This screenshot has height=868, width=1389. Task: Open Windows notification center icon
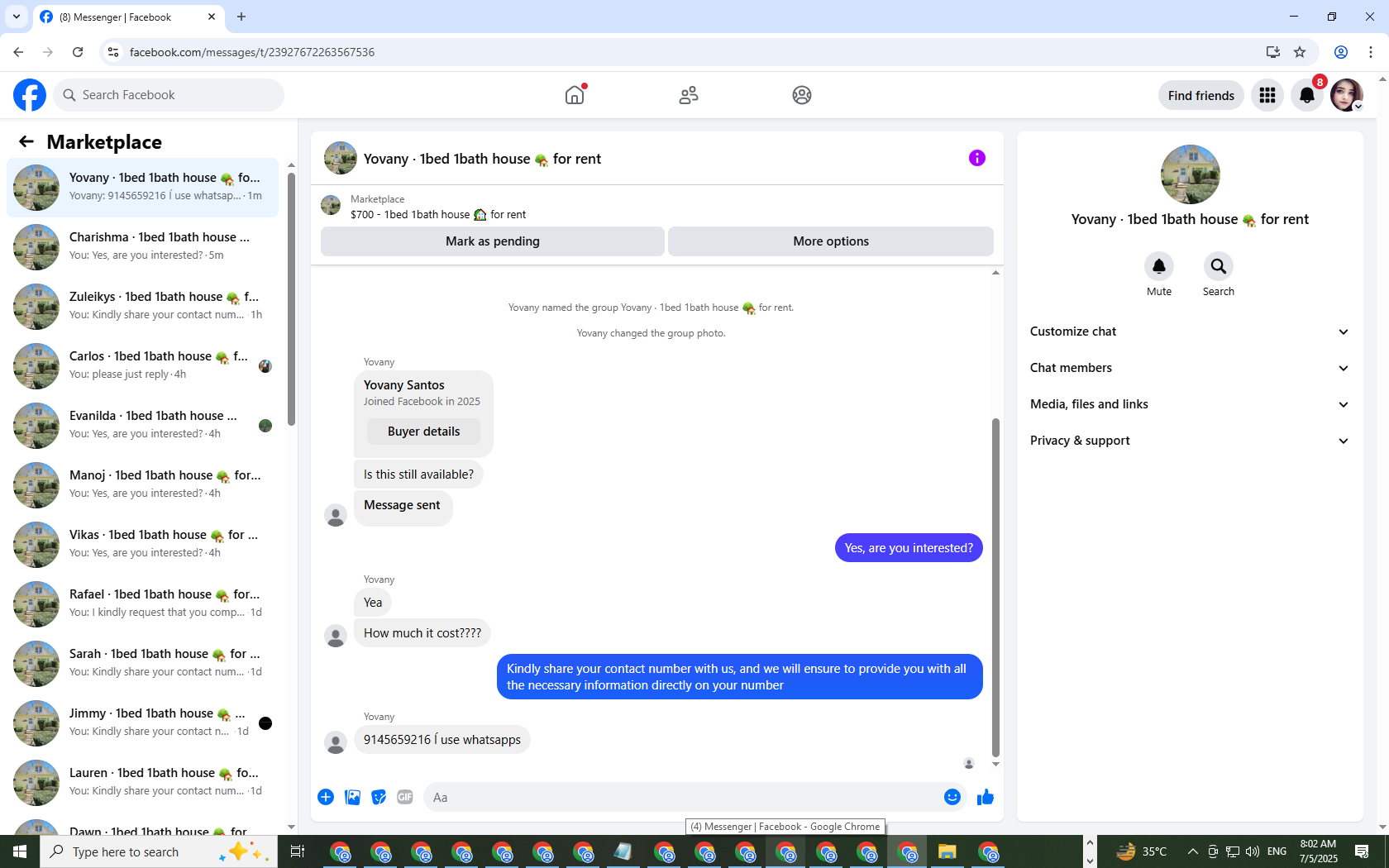point(1362,851)
